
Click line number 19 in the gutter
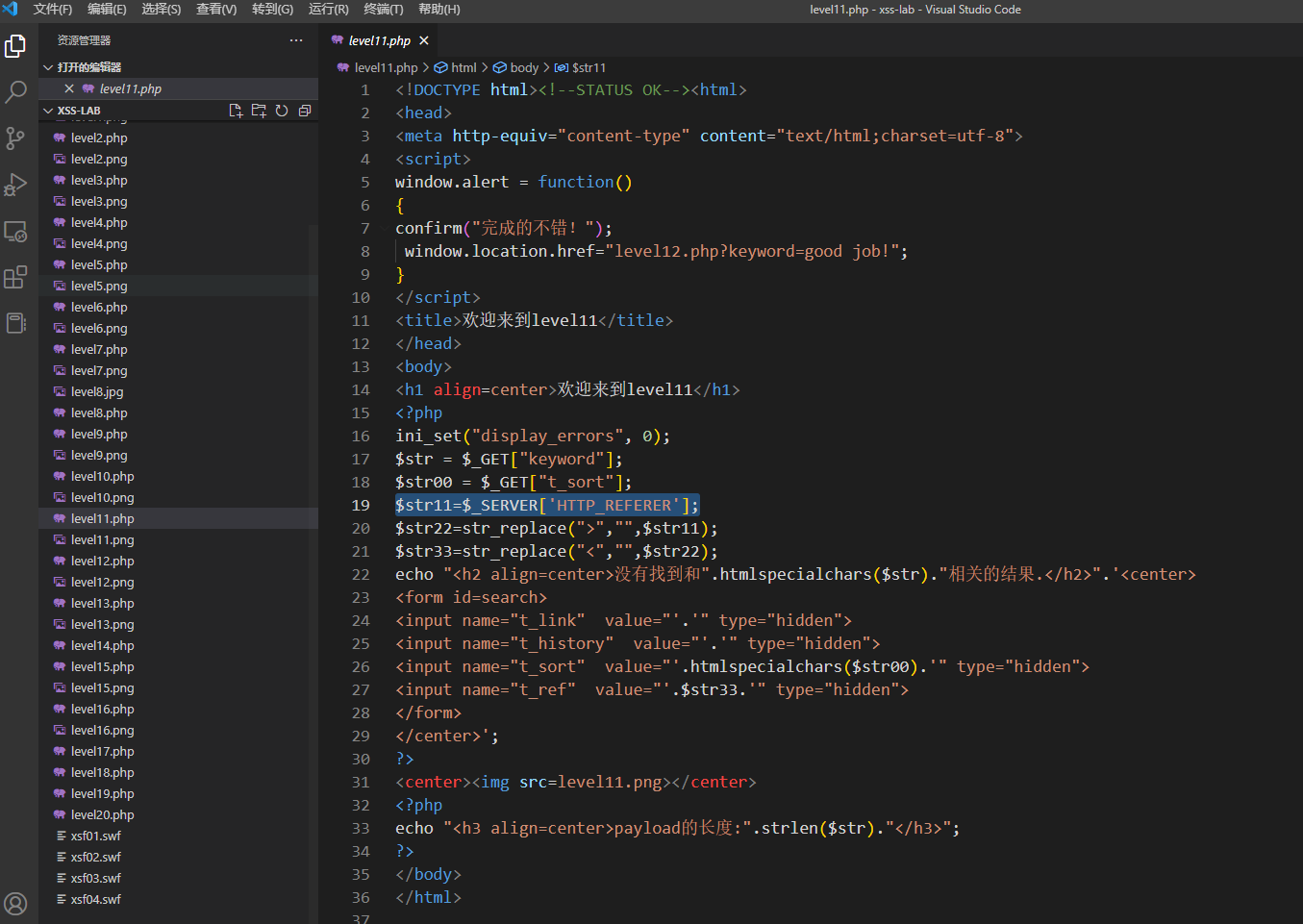(x=361, y=505)
